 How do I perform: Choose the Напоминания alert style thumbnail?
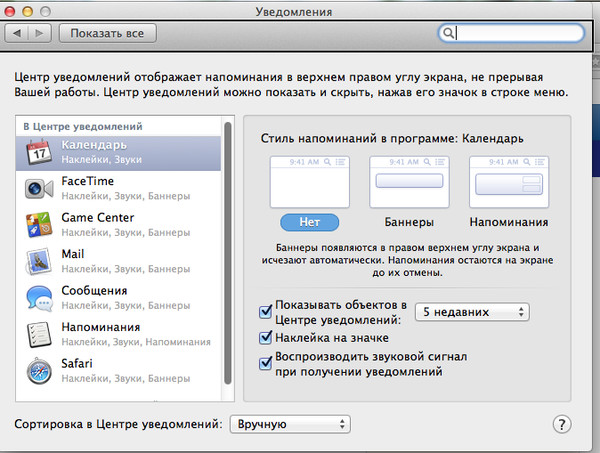point(509,182)
